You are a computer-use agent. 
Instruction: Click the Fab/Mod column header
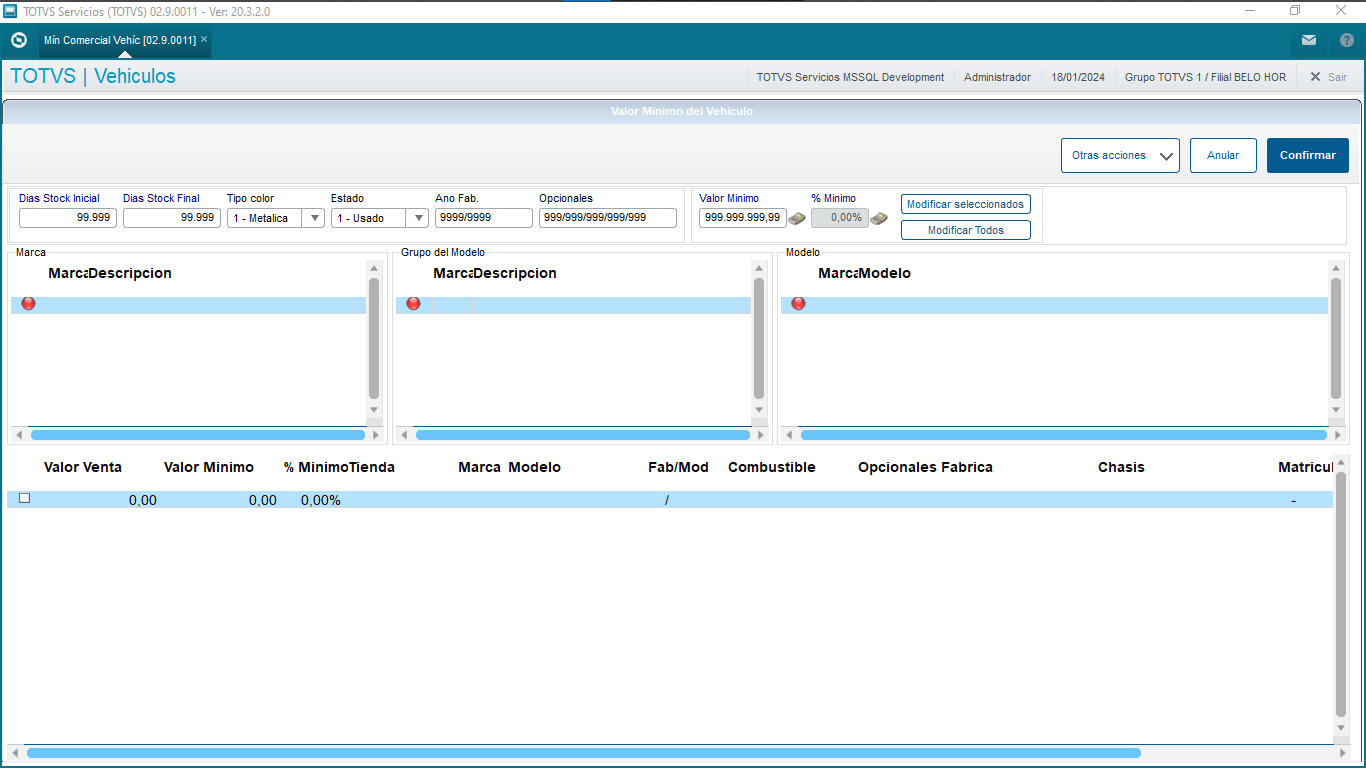pyautogui.click(x=678, y=467)
